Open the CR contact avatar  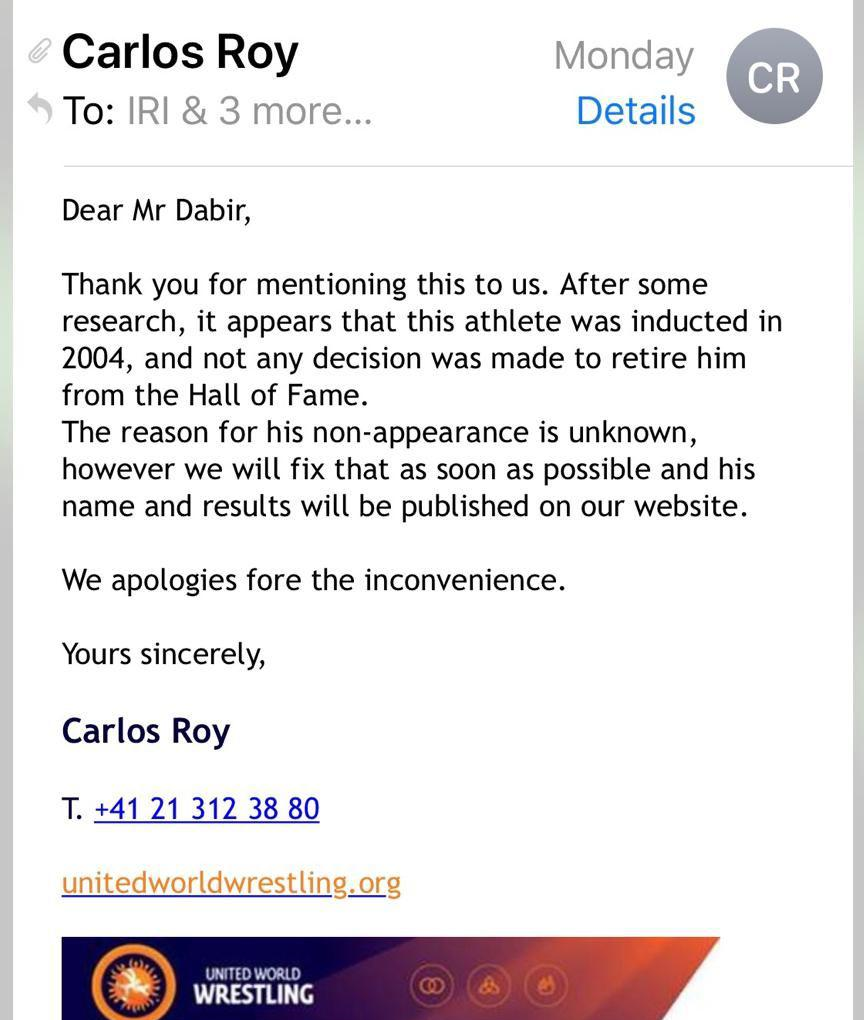coord(774,76)
